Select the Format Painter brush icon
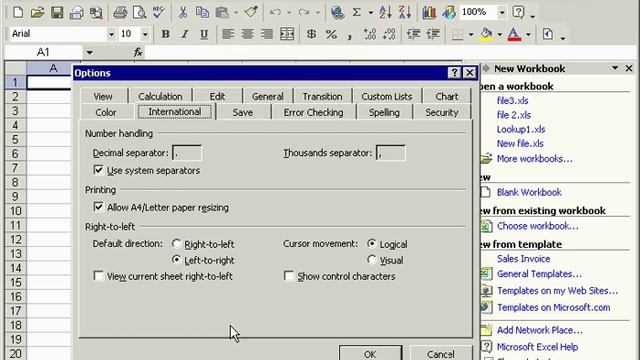 coord(251,12)
